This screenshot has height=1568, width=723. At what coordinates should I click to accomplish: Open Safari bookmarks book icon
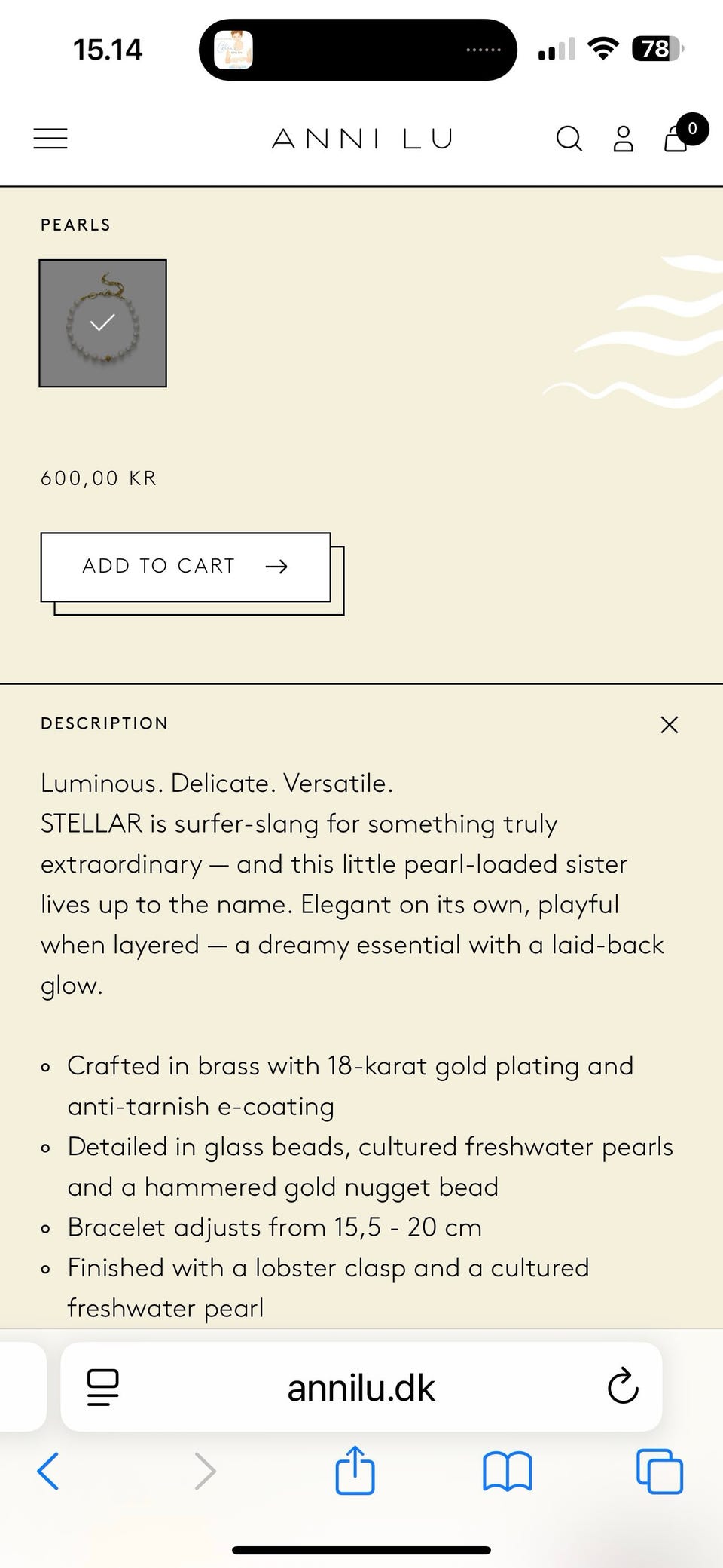pyautogui.click(x=507, y=1471)
